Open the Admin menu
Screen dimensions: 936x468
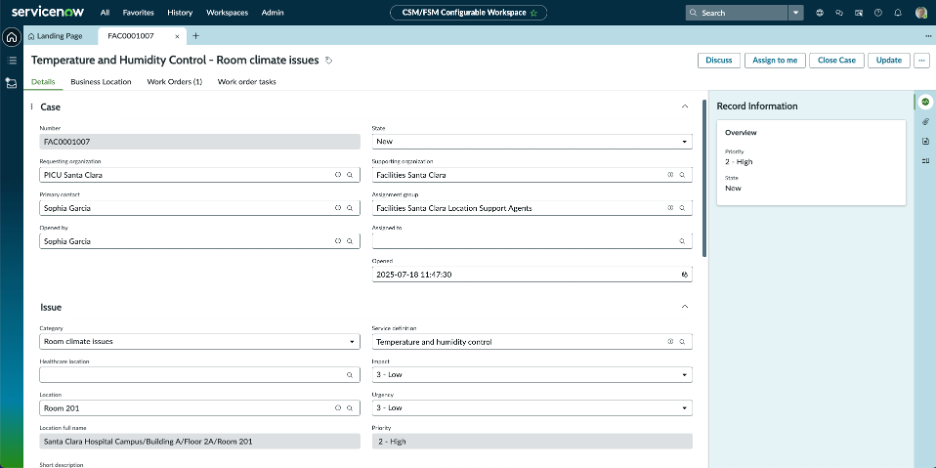point(272,13)
